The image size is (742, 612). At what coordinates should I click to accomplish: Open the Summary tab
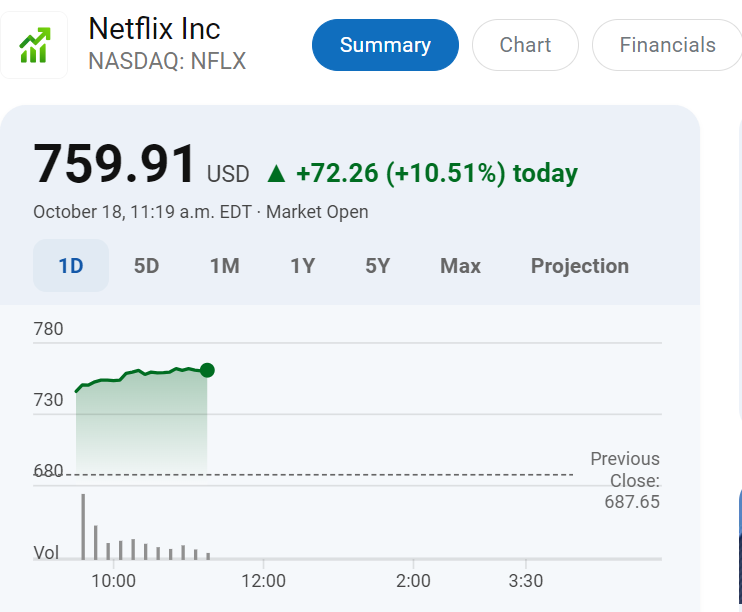[385, 45]
